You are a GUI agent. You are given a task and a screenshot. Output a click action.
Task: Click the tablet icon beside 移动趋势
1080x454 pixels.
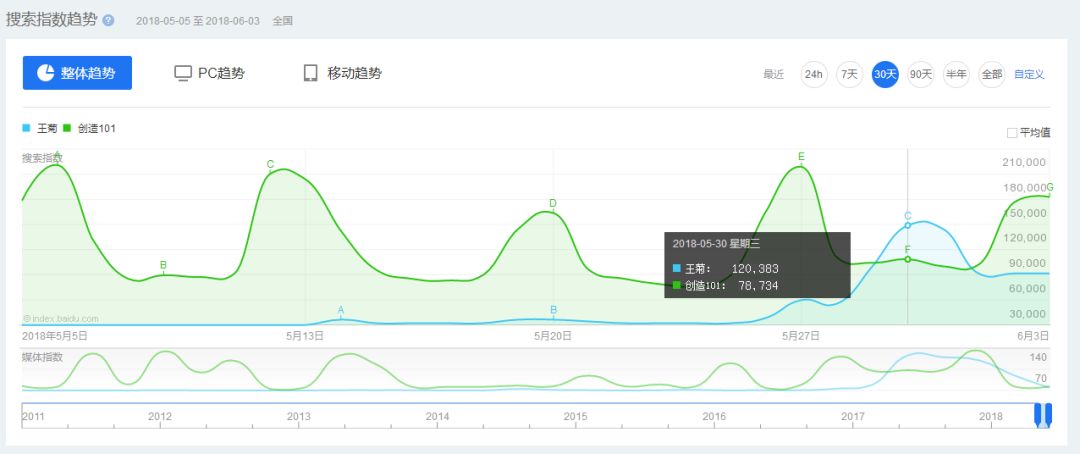pos(311,73)
